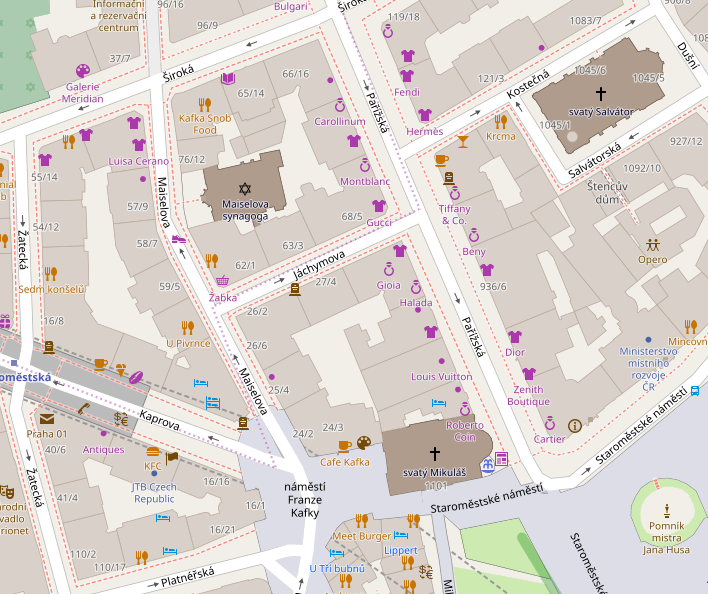
Task: Click the Fendi clothing shirt icon
Action: click(x=407, y=75)
